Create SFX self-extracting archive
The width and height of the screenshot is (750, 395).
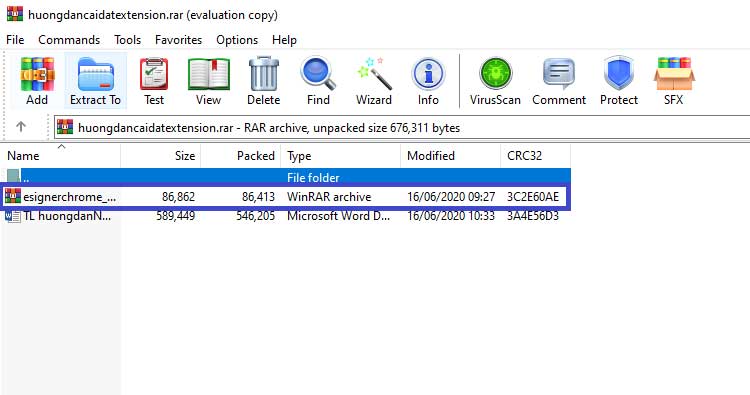[x=673, y=81]
